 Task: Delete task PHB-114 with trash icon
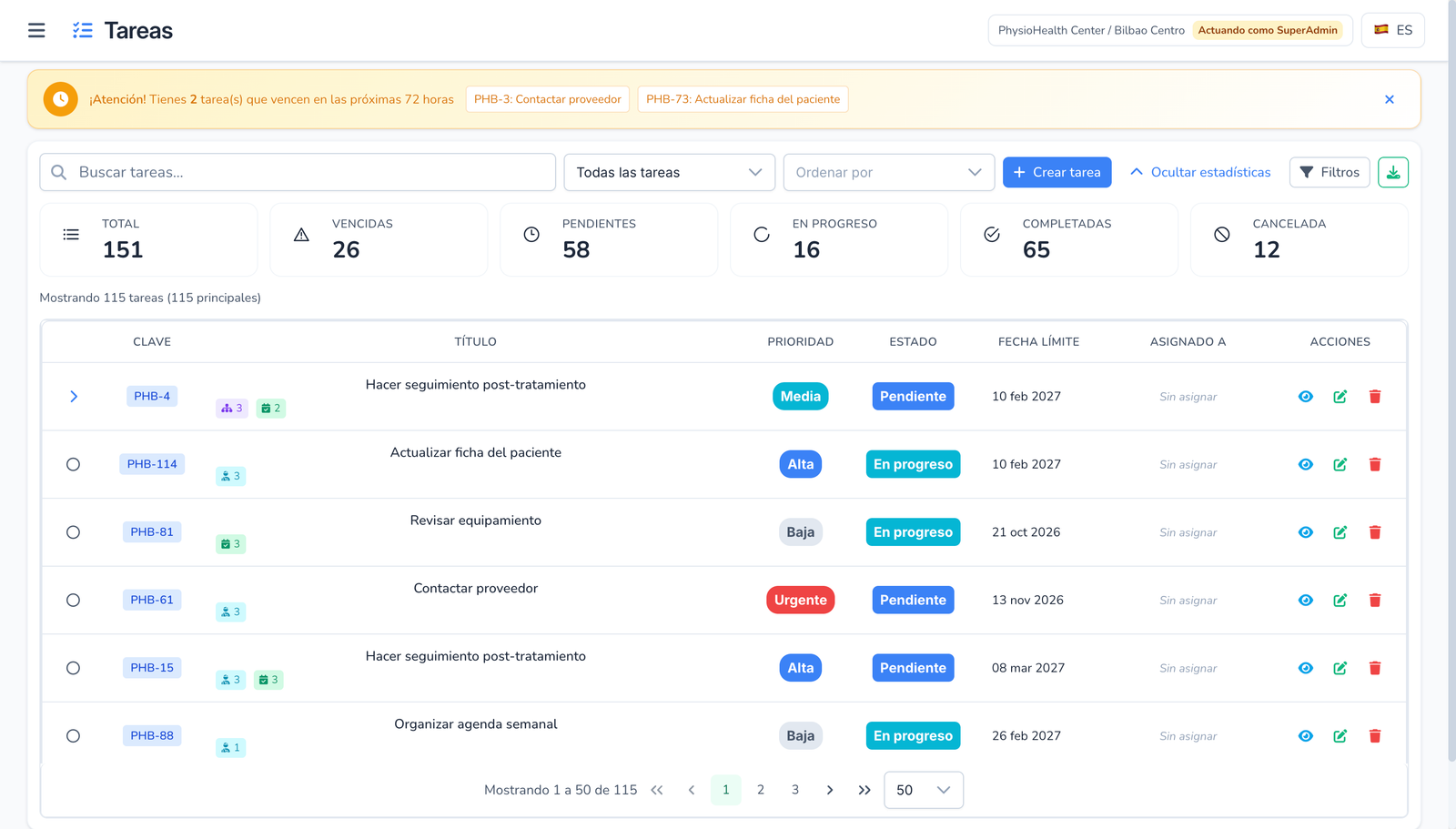(1374, 464)
